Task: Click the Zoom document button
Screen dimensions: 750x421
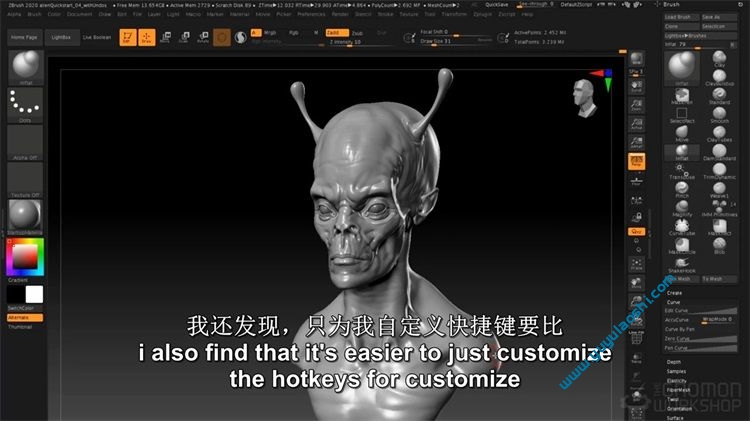Action: [x=636, y=105]
